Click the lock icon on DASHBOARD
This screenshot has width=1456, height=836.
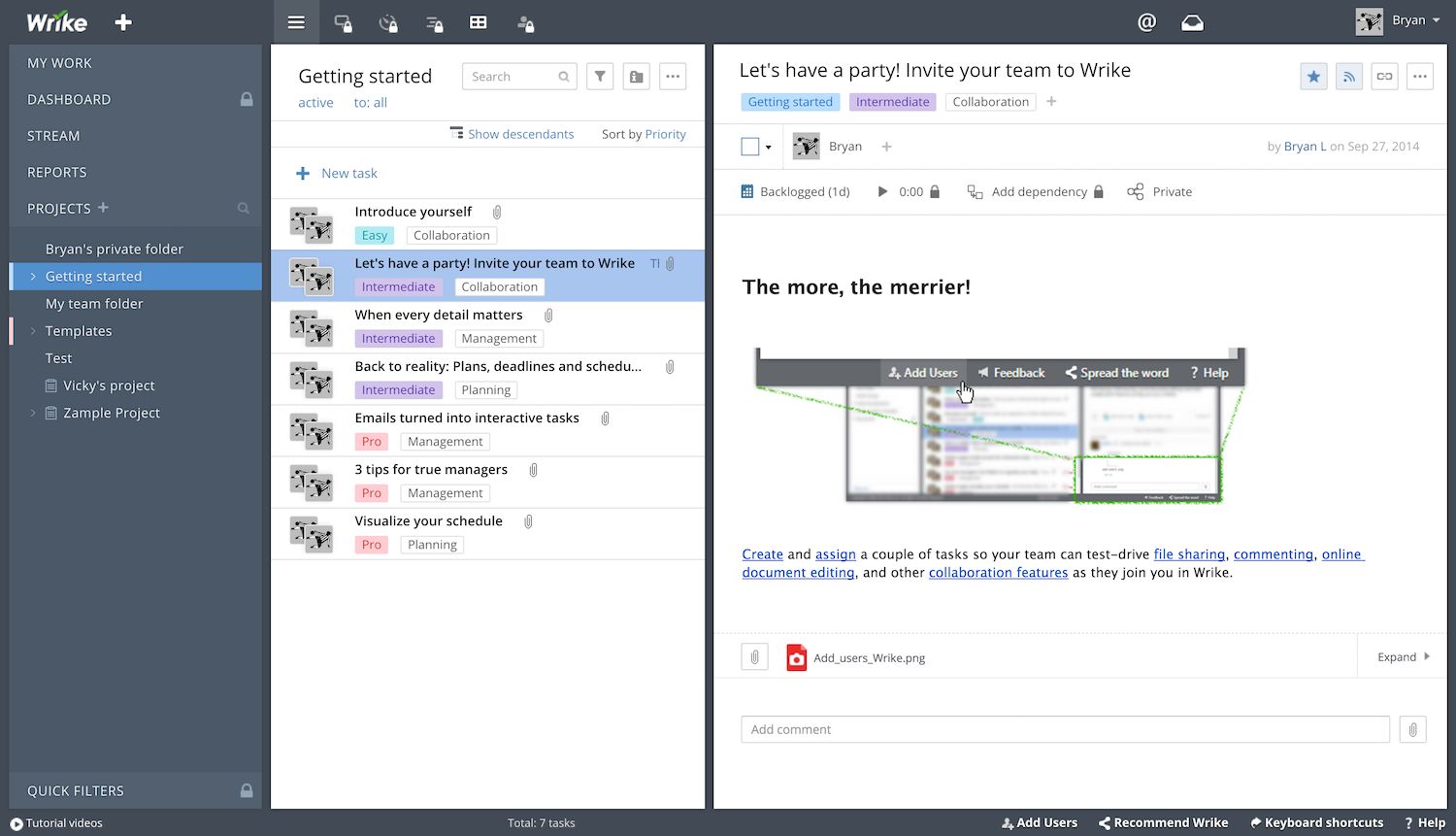tap(247, 99)
